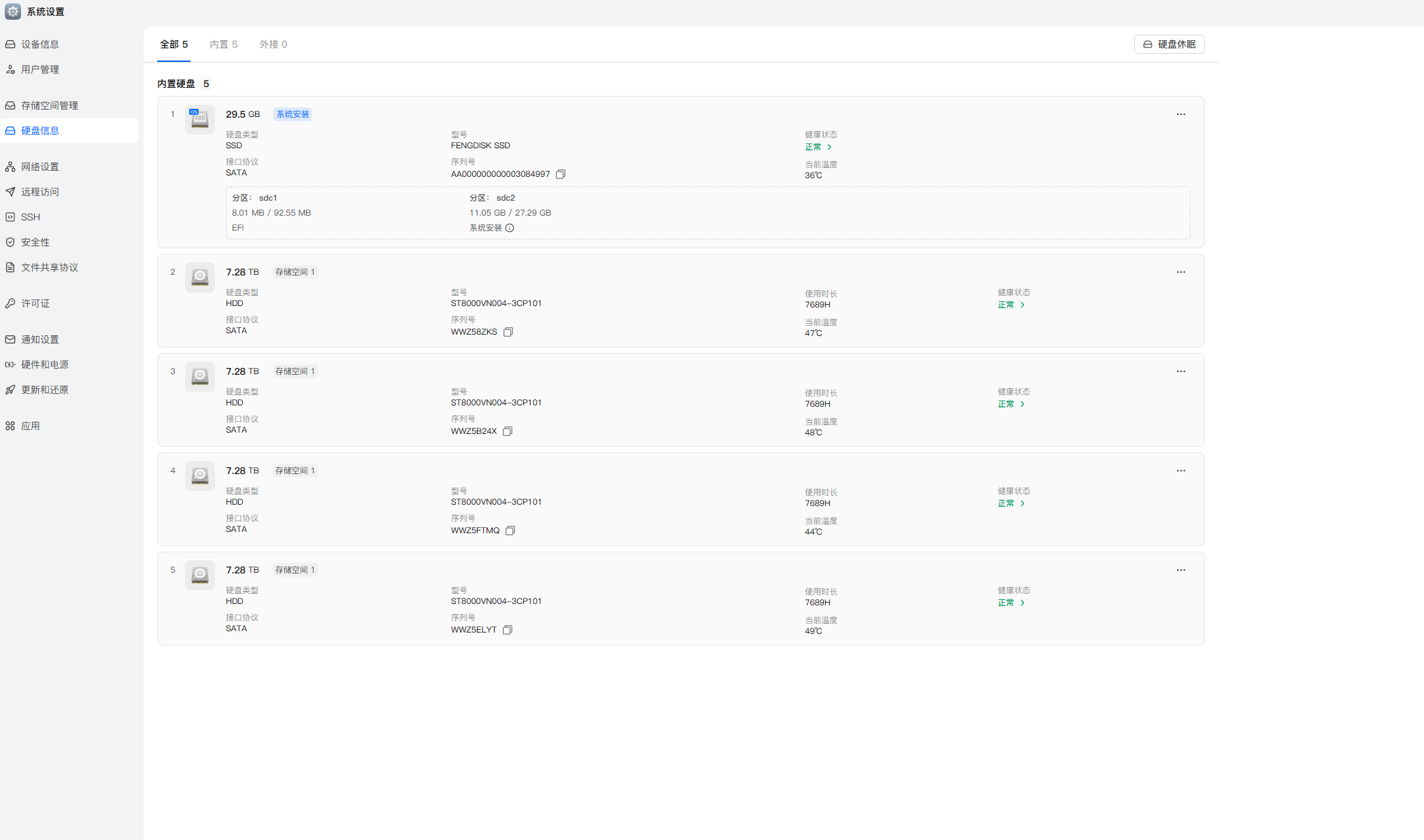
Task: Copy serial number WWZ58ZKS
Action: [508, 332]
